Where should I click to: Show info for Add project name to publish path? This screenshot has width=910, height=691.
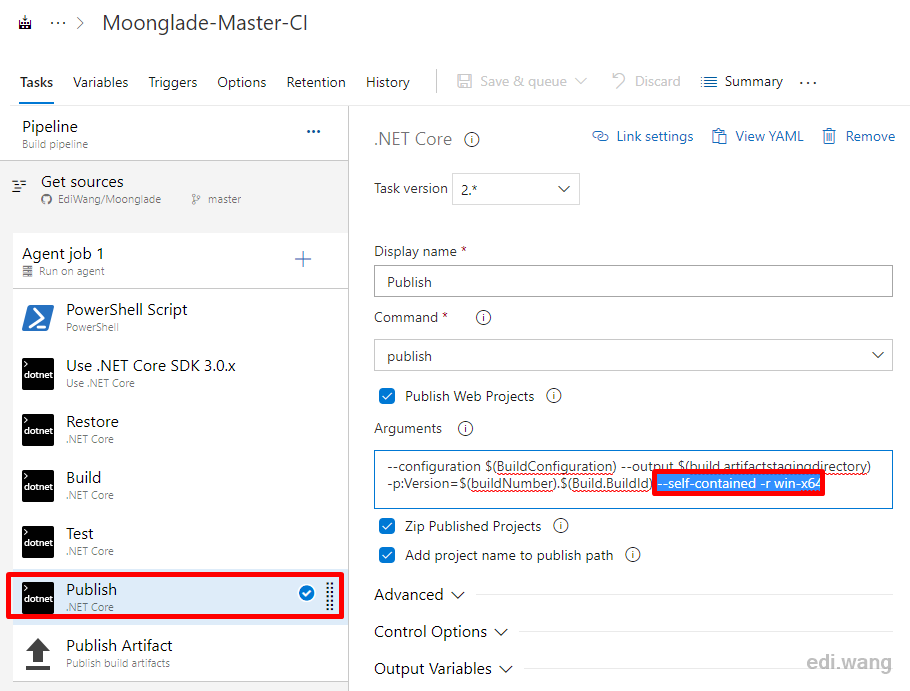click(633, 555)
